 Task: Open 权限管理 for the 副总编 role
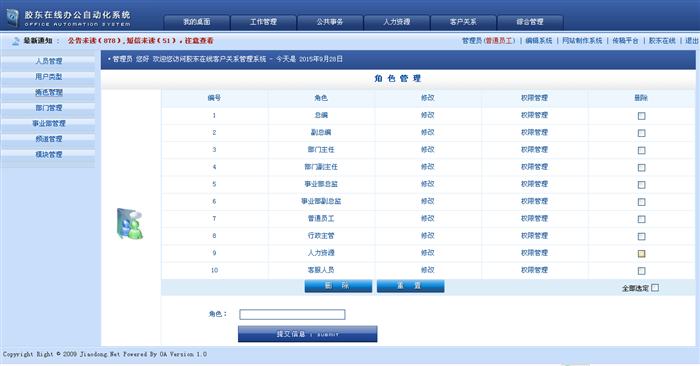click(534, 133)
